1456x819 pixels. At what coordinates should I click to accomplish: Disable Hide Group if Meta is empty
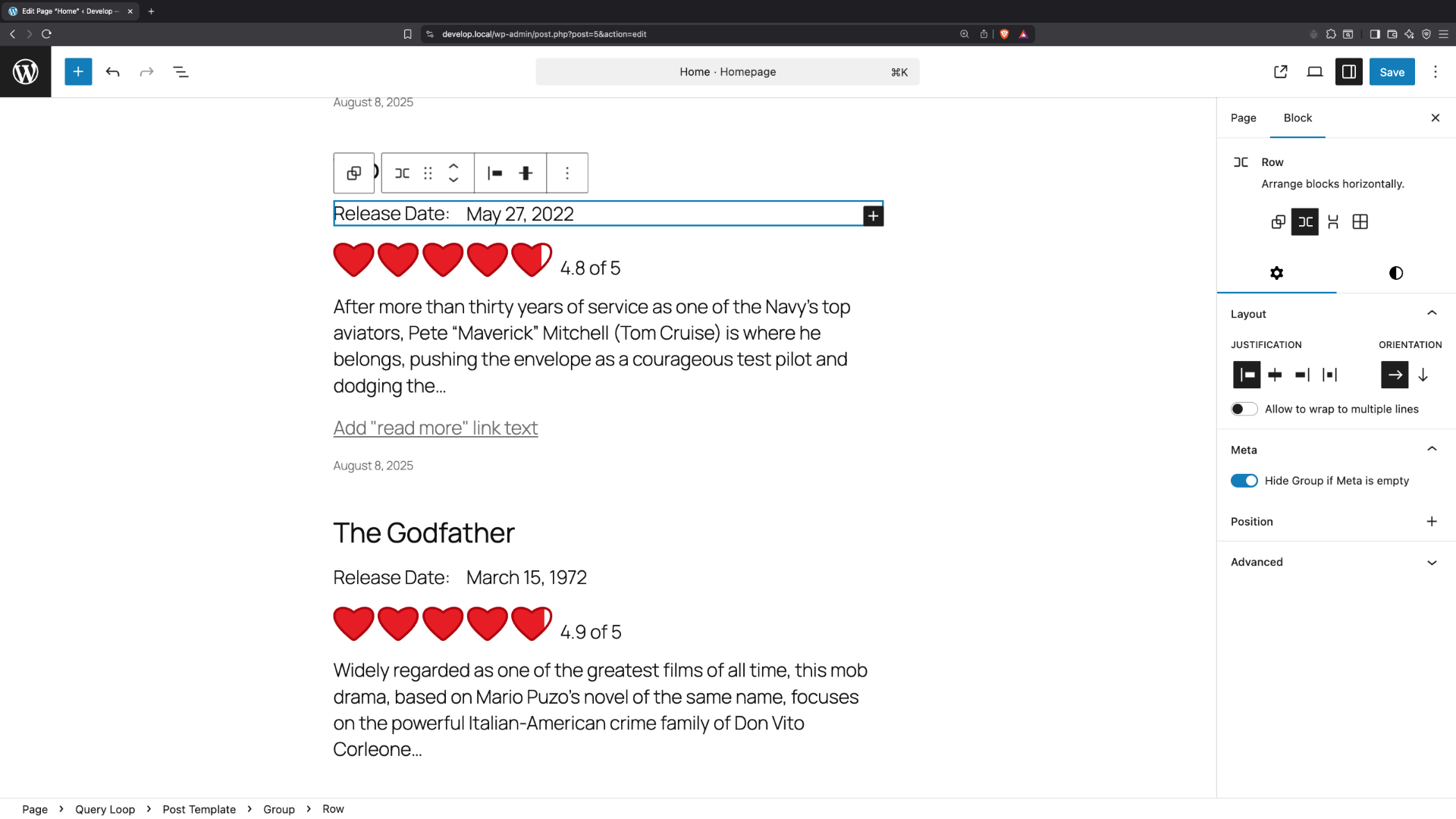pyautogui.click(x=1244, y=481)
